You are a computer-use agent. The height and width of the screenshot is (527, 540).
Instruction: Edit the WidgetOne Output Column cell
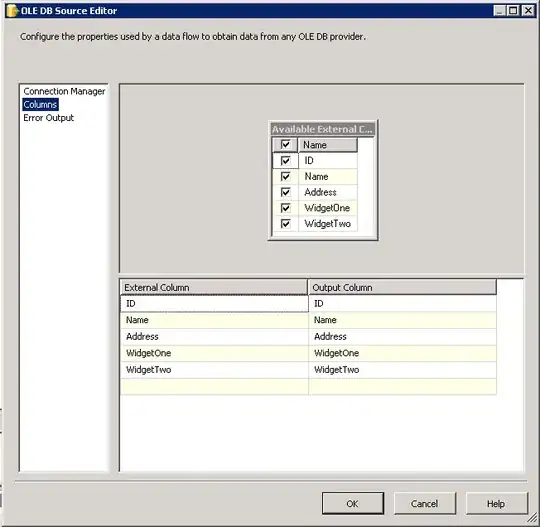[x=402, y=353]
